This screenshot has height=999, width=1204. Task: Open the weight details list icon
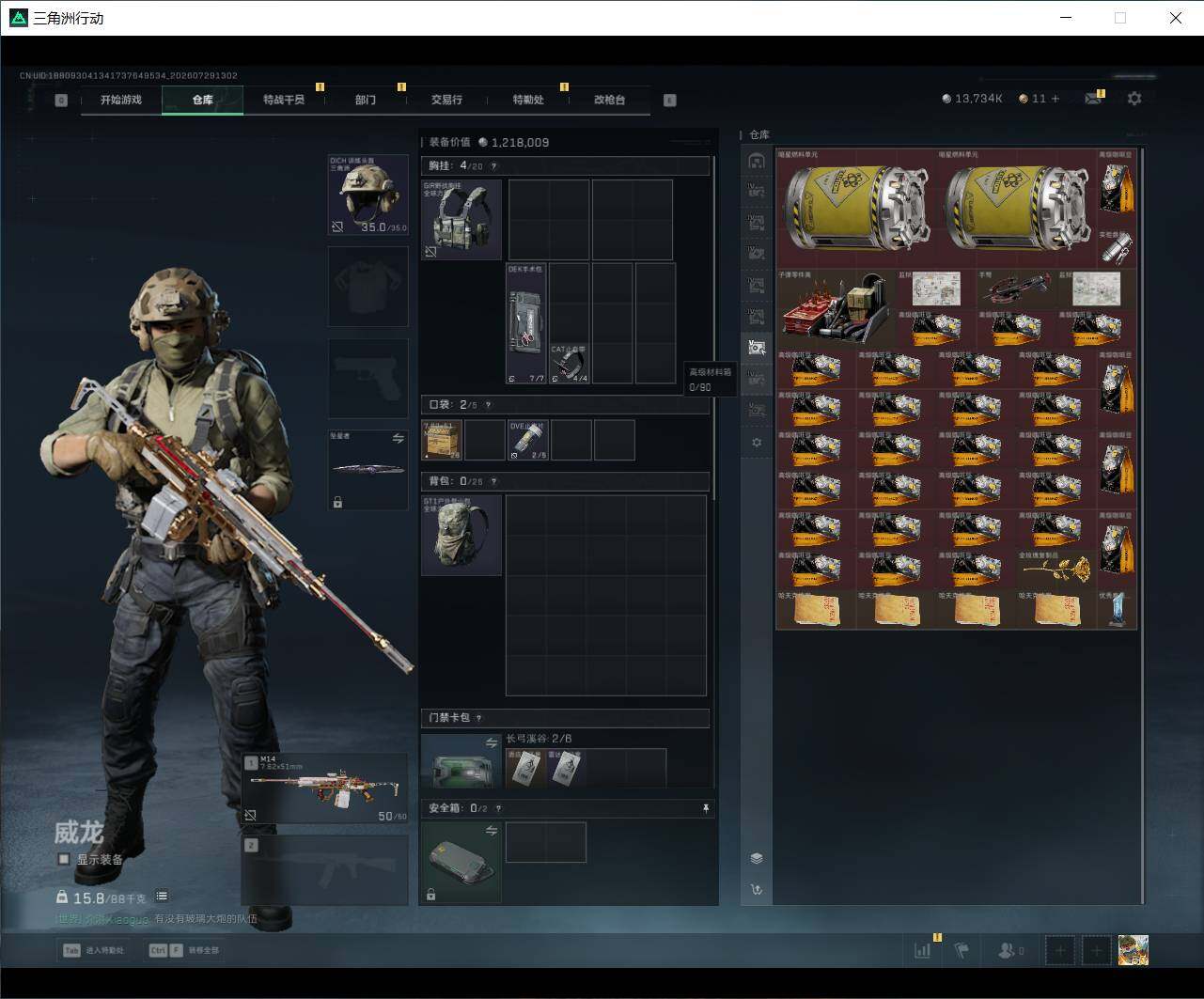pos(162,897)
